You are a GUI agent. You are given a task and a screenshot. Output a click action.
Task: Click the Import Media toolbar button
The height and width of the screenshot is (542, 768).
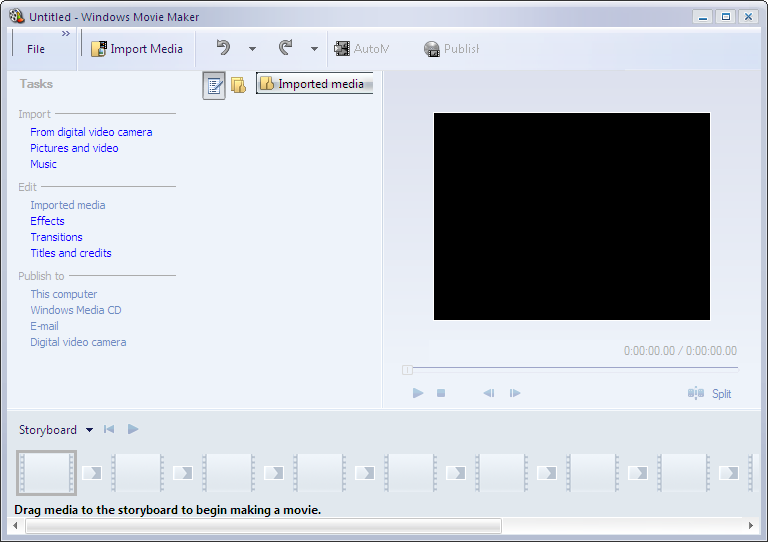137,49
